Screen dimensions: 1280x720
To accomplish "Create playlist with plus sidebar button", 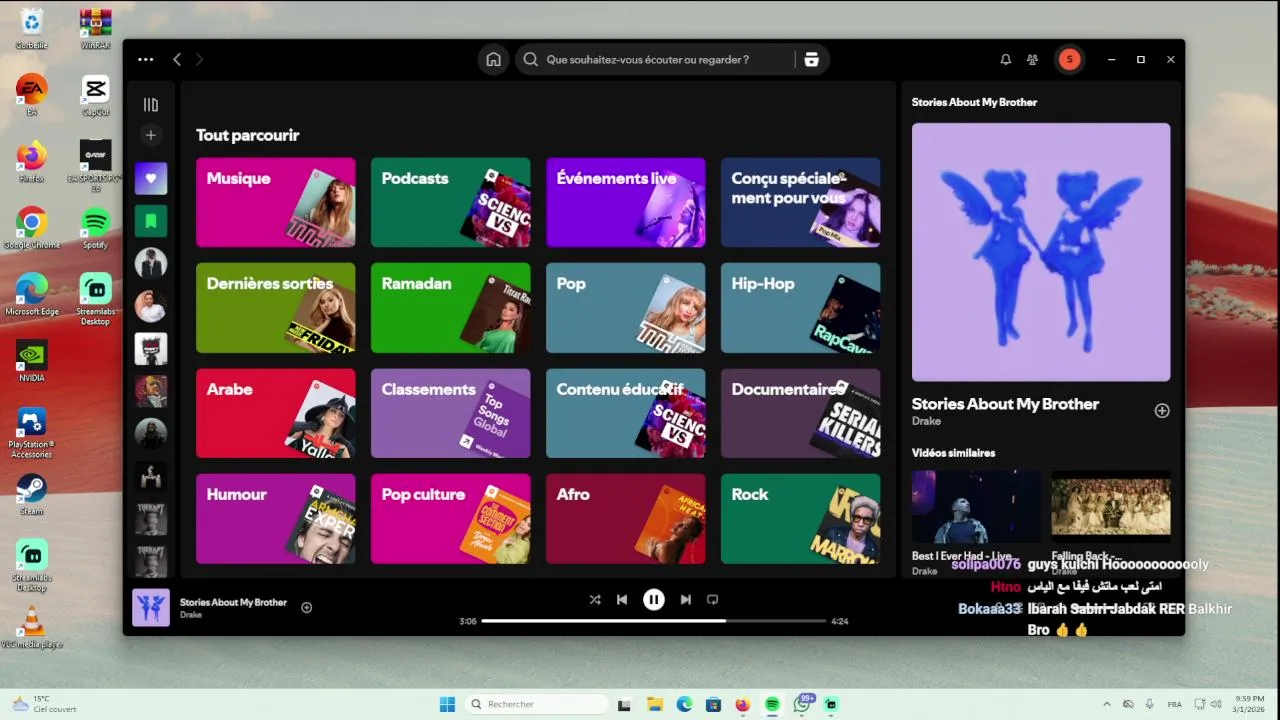I will coord(151,135).
